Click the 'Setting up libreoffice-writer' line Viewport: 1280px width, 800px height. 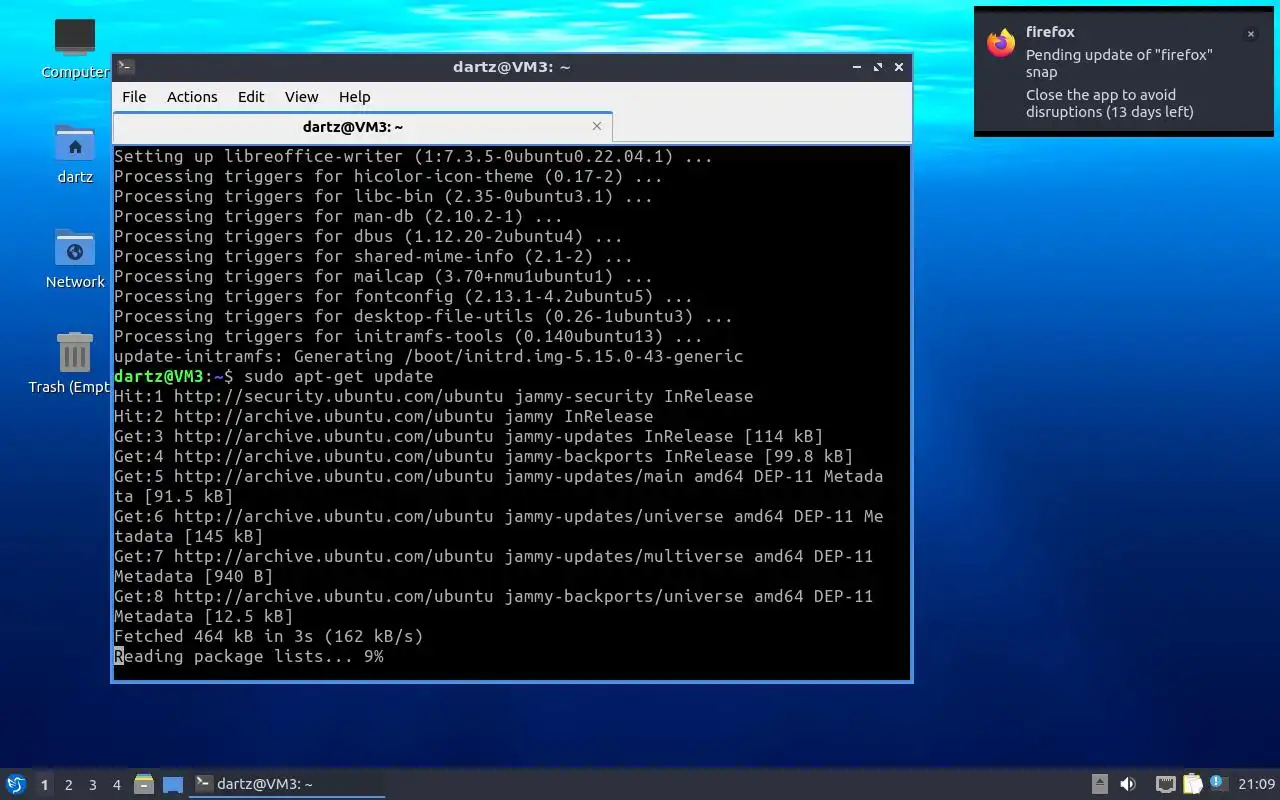click(414, 156)
